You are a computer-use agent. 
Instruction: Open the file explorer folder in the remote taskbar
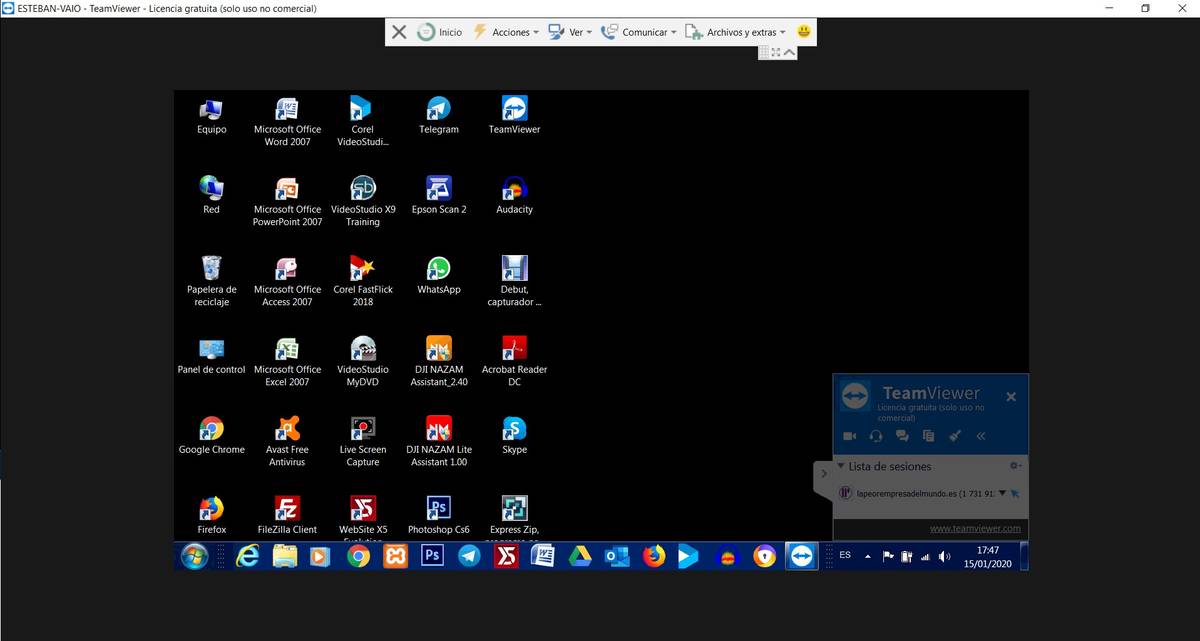285,556
